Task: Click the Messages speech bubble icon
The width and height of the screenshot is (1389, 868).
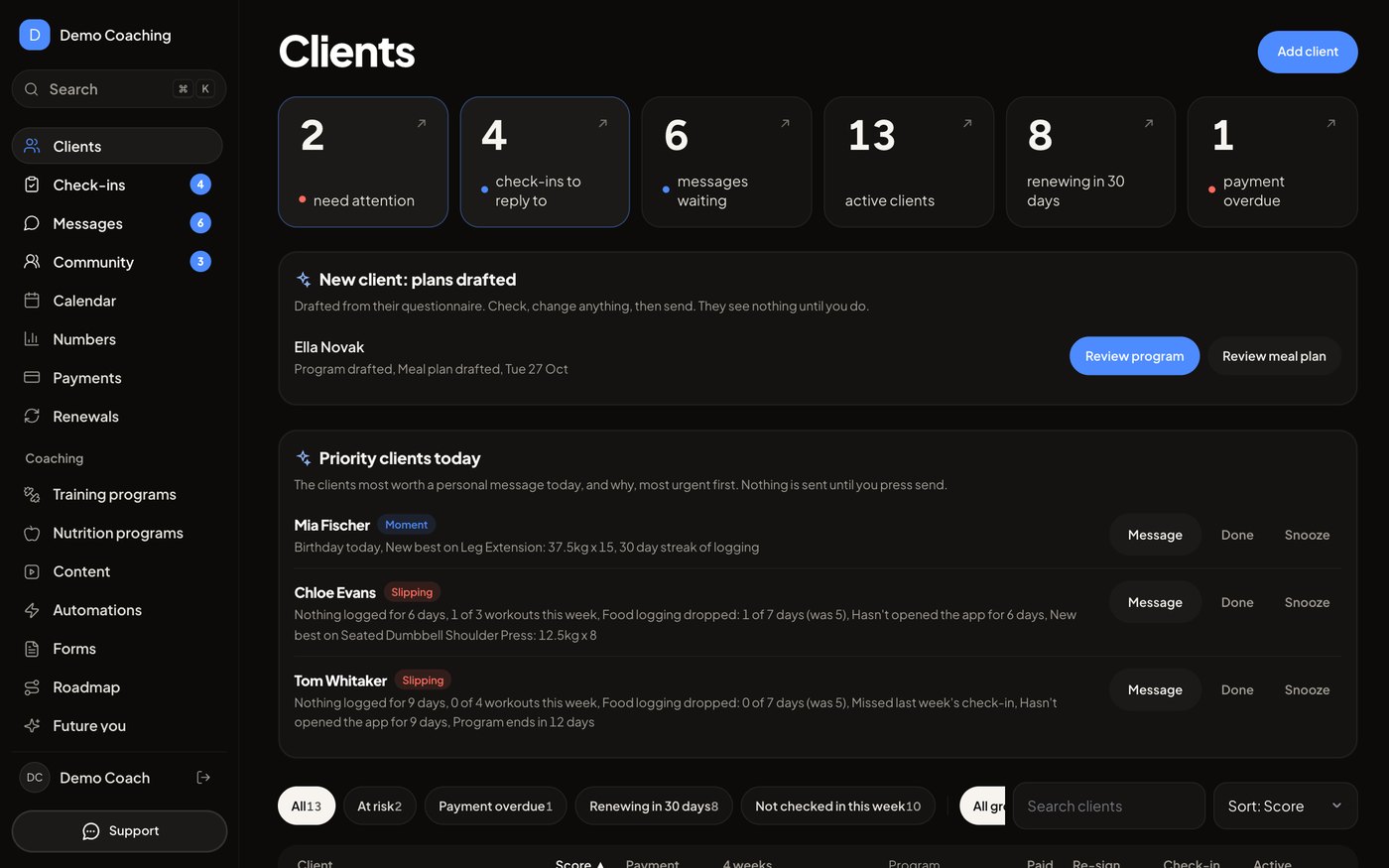Action: [x=32, y=223]
